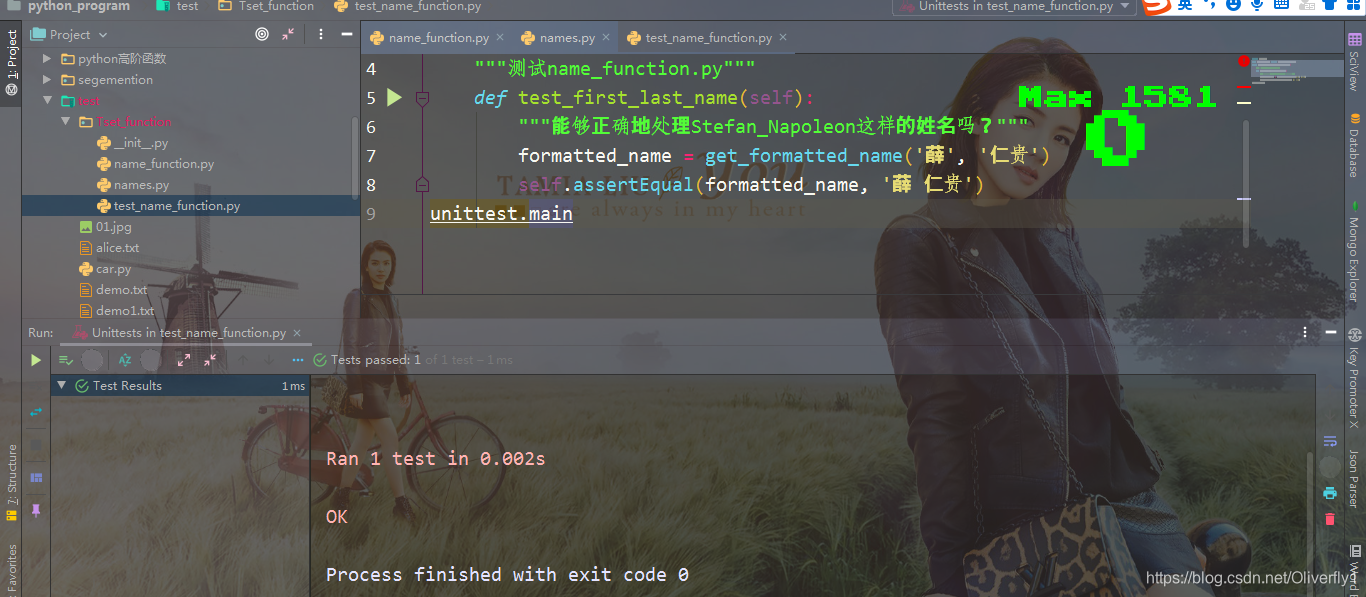
Task: Click the print icon beside console output
Action: click(1329, 492)
